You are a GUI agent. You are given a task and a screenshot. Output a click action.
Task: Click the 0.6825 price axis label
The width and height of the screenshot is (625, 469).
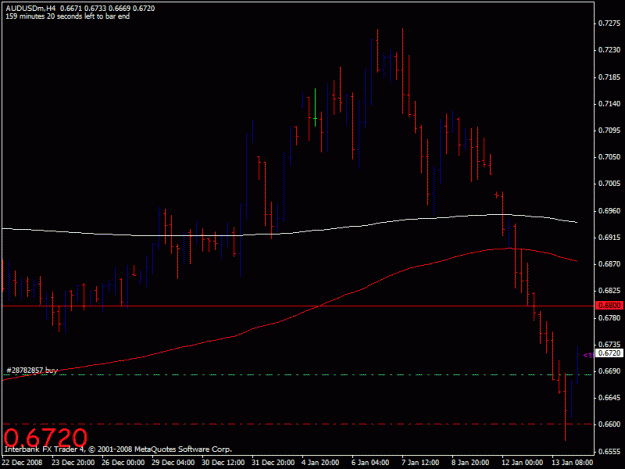609,291
